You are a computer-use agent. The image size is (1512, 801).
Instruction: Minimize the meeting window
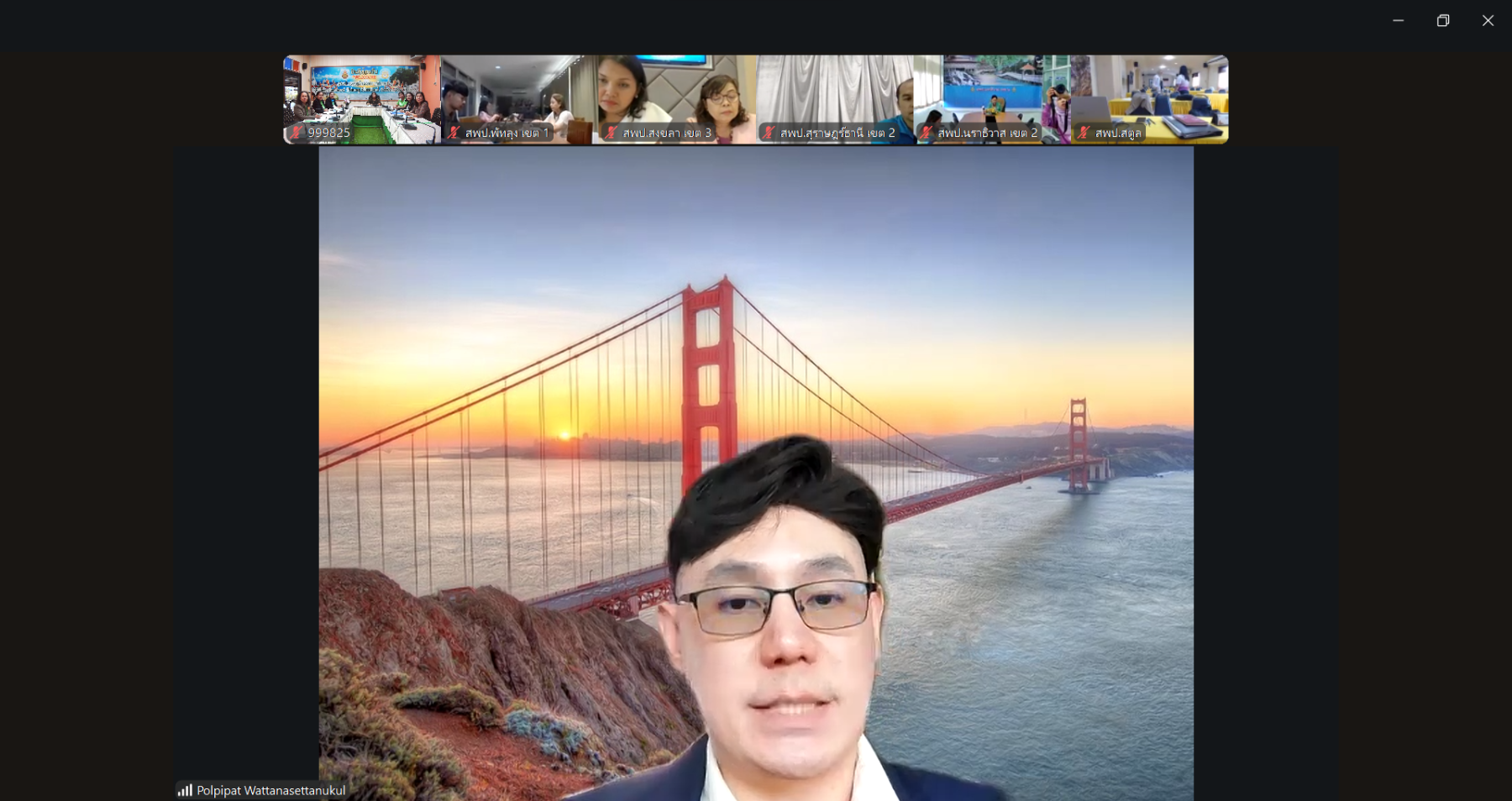click(1398, 20)
